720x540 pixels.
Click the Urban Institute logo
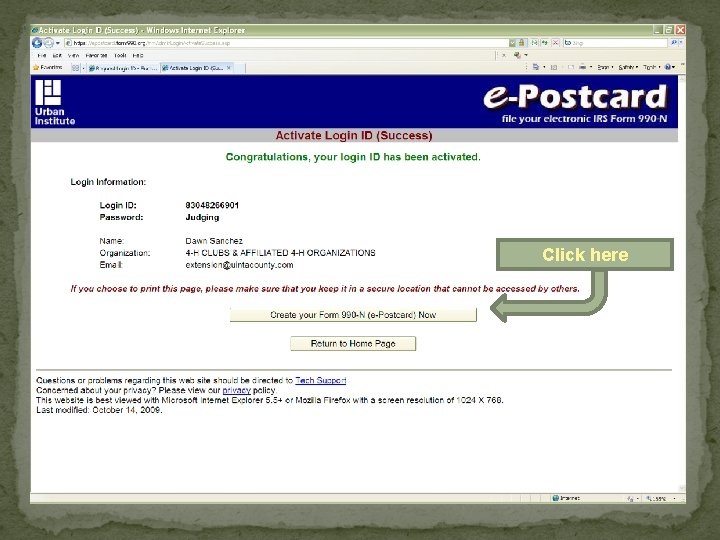pos(55,102)
